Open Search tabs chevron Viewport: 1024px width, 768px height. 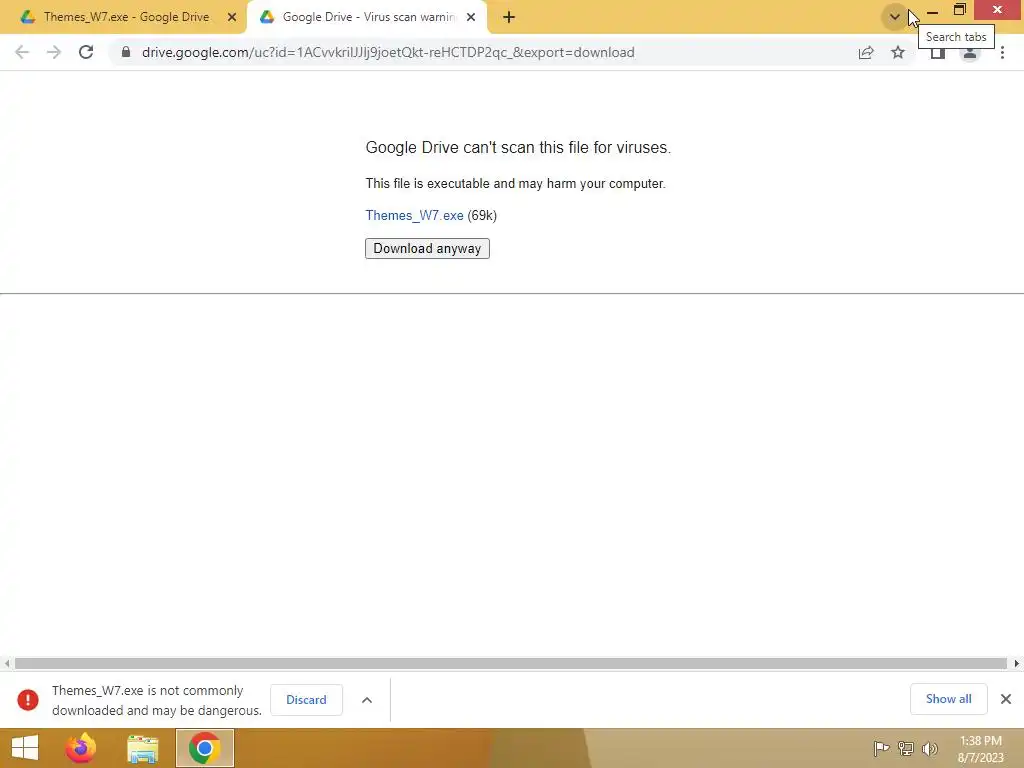[x=895, y=17]
